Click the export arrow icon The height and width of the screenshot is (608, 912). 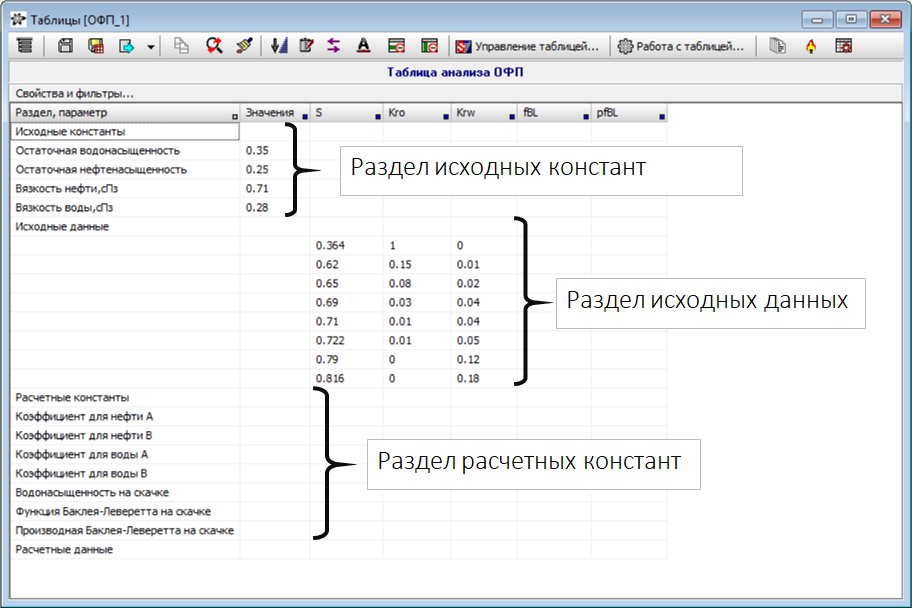tap(126, 46)
